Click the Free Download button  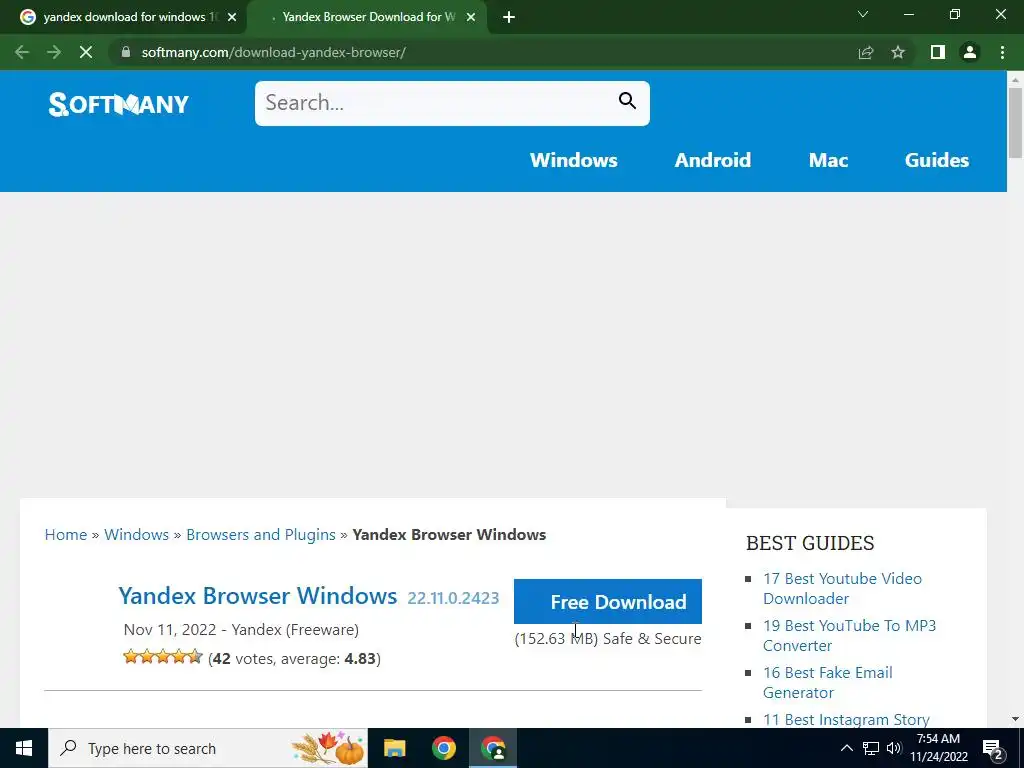(x=608, y=601)
